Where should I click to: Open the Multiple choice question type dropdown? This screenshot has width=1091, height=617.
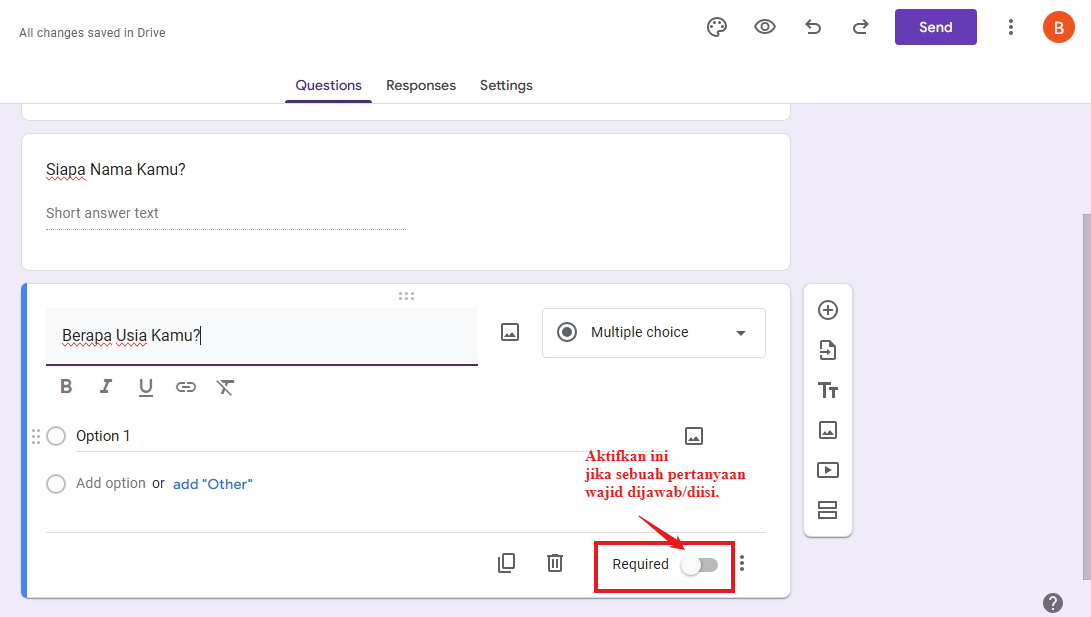click(653, 332)
